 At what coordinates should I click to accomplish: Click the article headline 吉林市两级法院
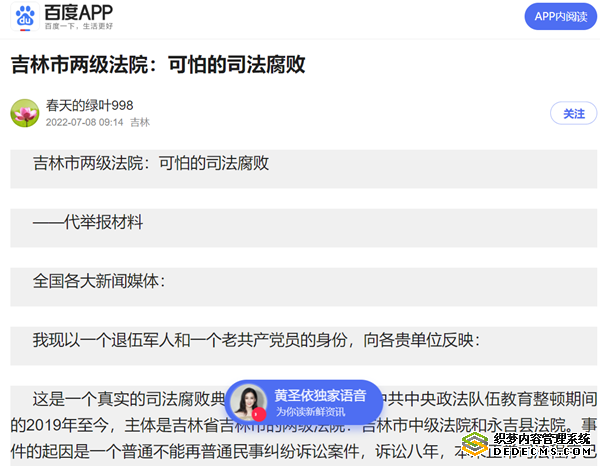tap(158, 64)
